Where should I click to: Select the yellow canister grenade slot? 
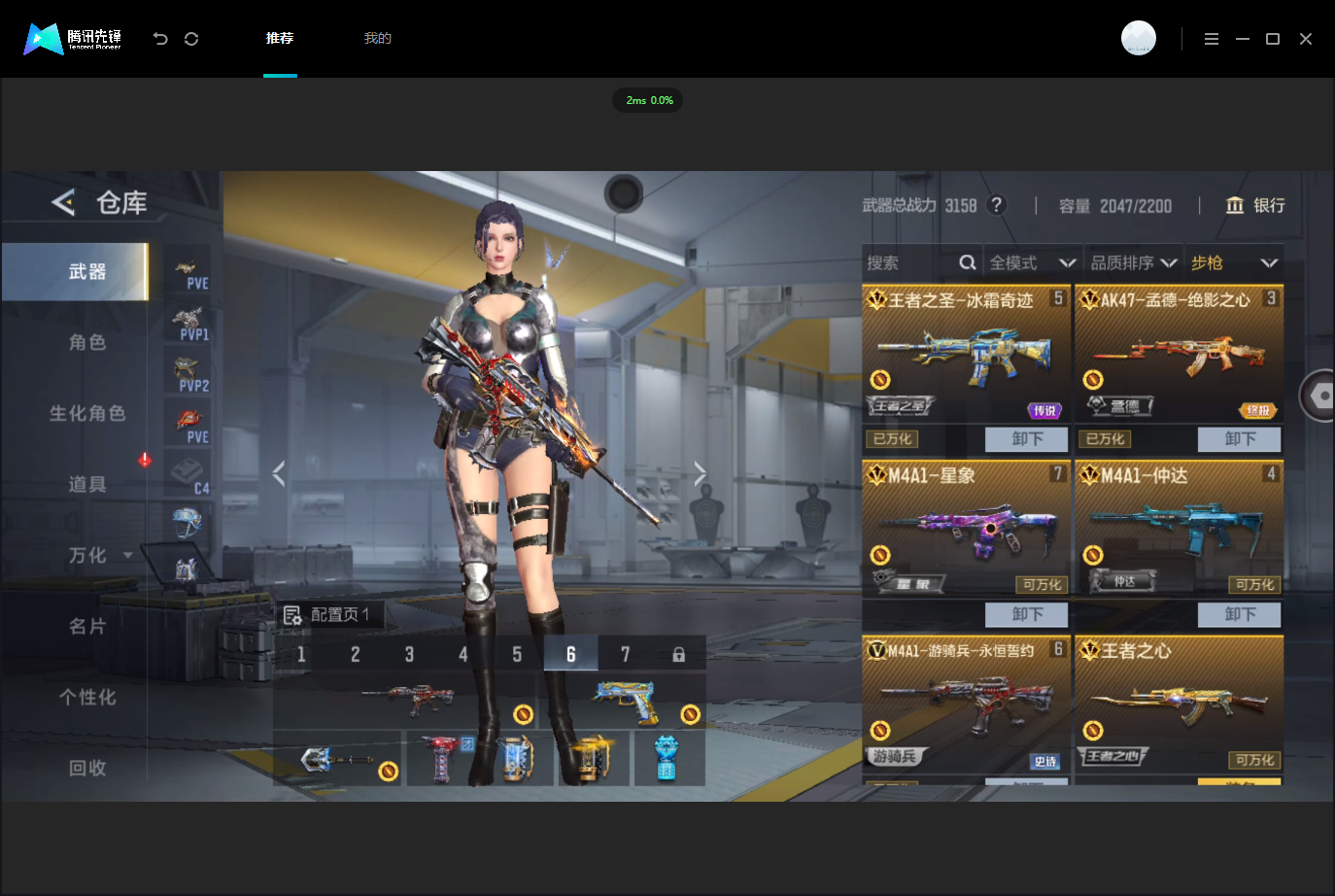(x=593, y=758)
